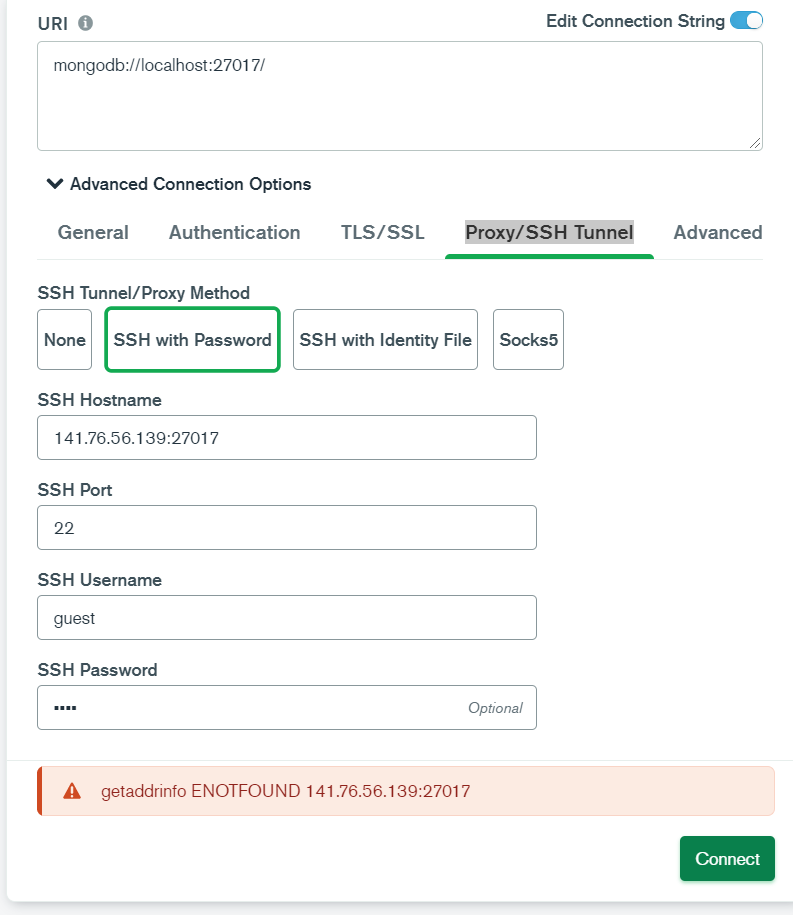Focus the SSH Hostname field
The width and height of the screenshot is (793, 915).
click(286, 438)
